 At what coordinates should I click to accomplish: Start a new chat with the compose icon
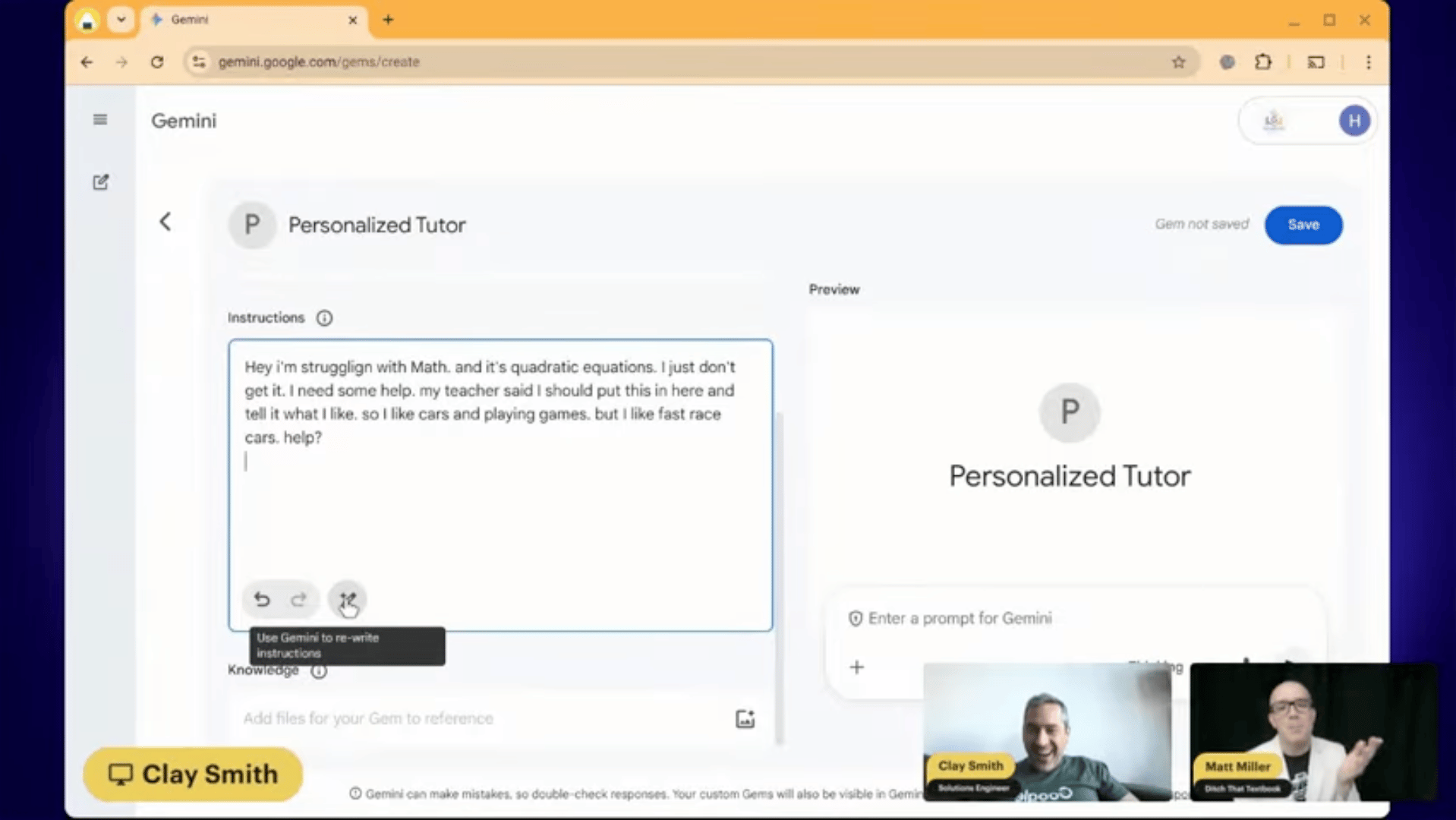click(x=100, y=182)
